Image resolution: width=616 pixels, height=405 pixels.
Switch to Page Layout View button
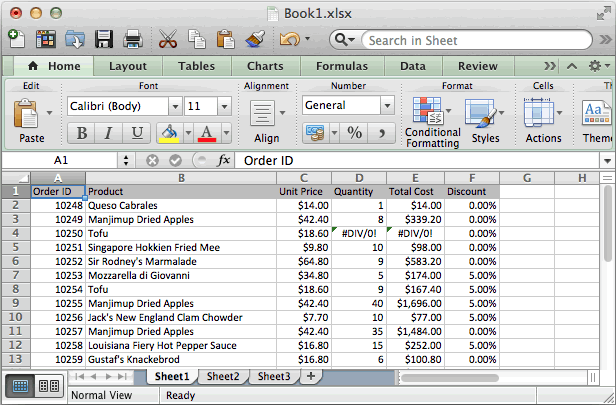[x=49, y=386]
